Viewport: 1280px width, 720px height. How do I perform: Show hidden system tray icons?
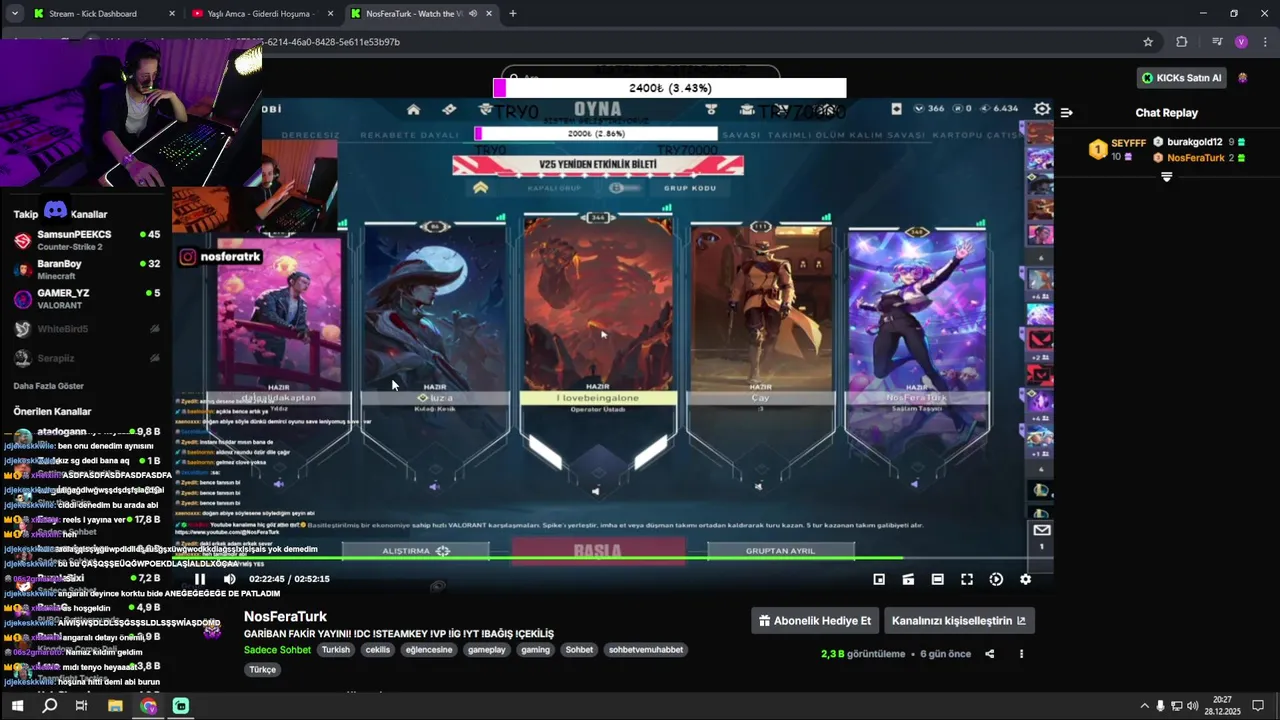tap(1144, 706)
